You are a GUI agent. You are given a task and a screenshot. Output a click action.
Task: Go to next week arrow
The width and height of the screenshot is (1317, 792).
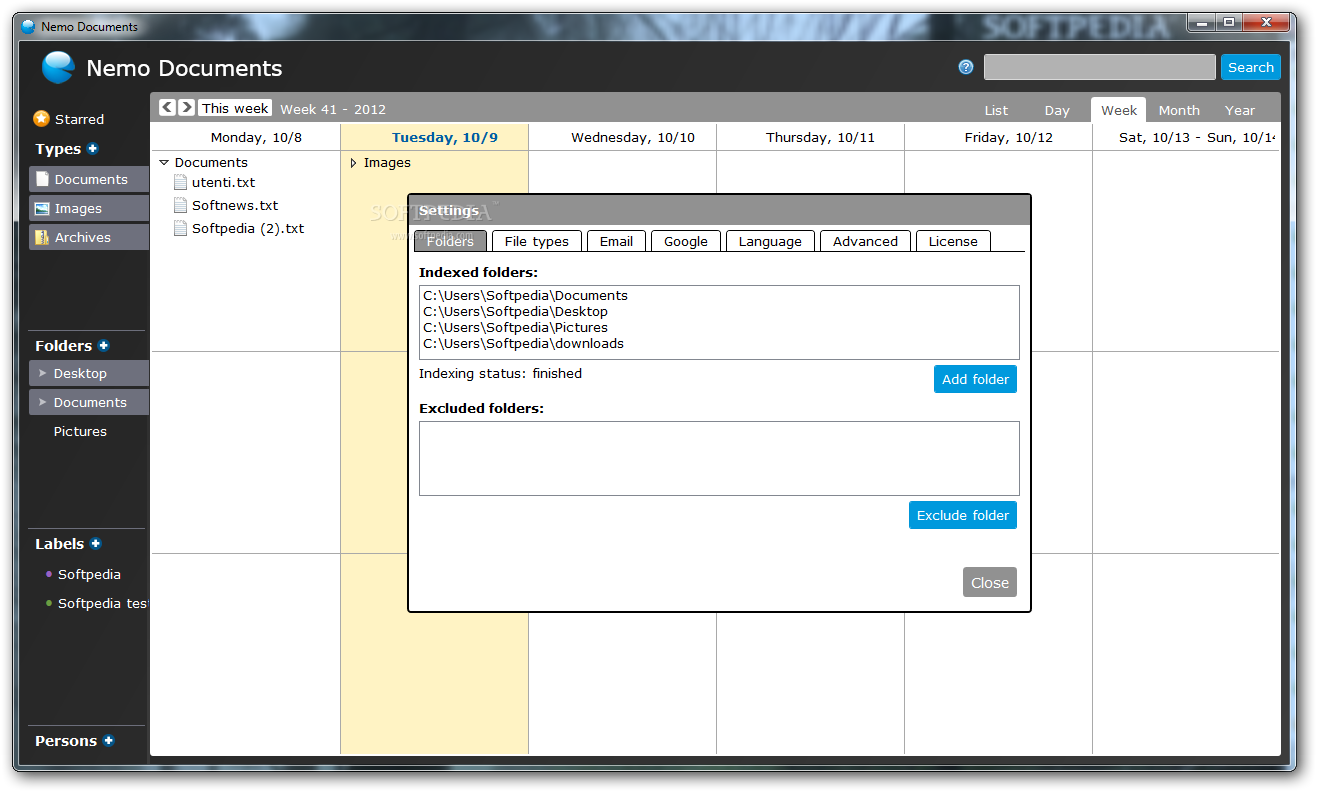click(x=186, y=107)
